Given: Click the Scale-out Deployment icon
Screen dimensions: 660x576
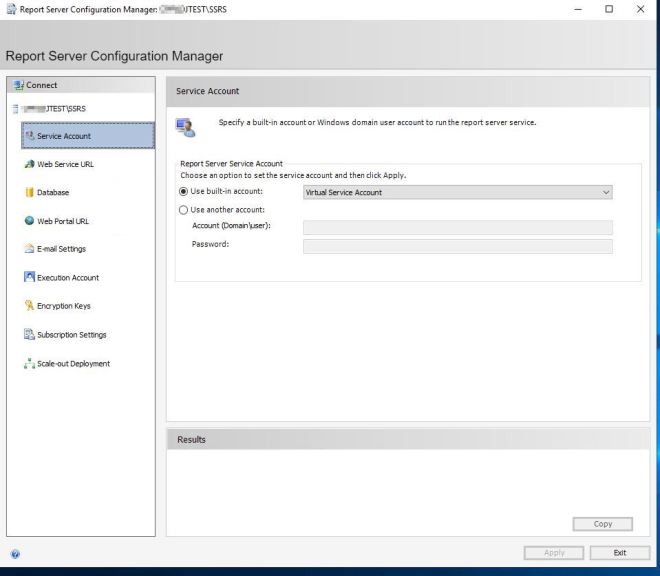Looking at the screenshot, I should pyautogui.click(x=28, y=363).
